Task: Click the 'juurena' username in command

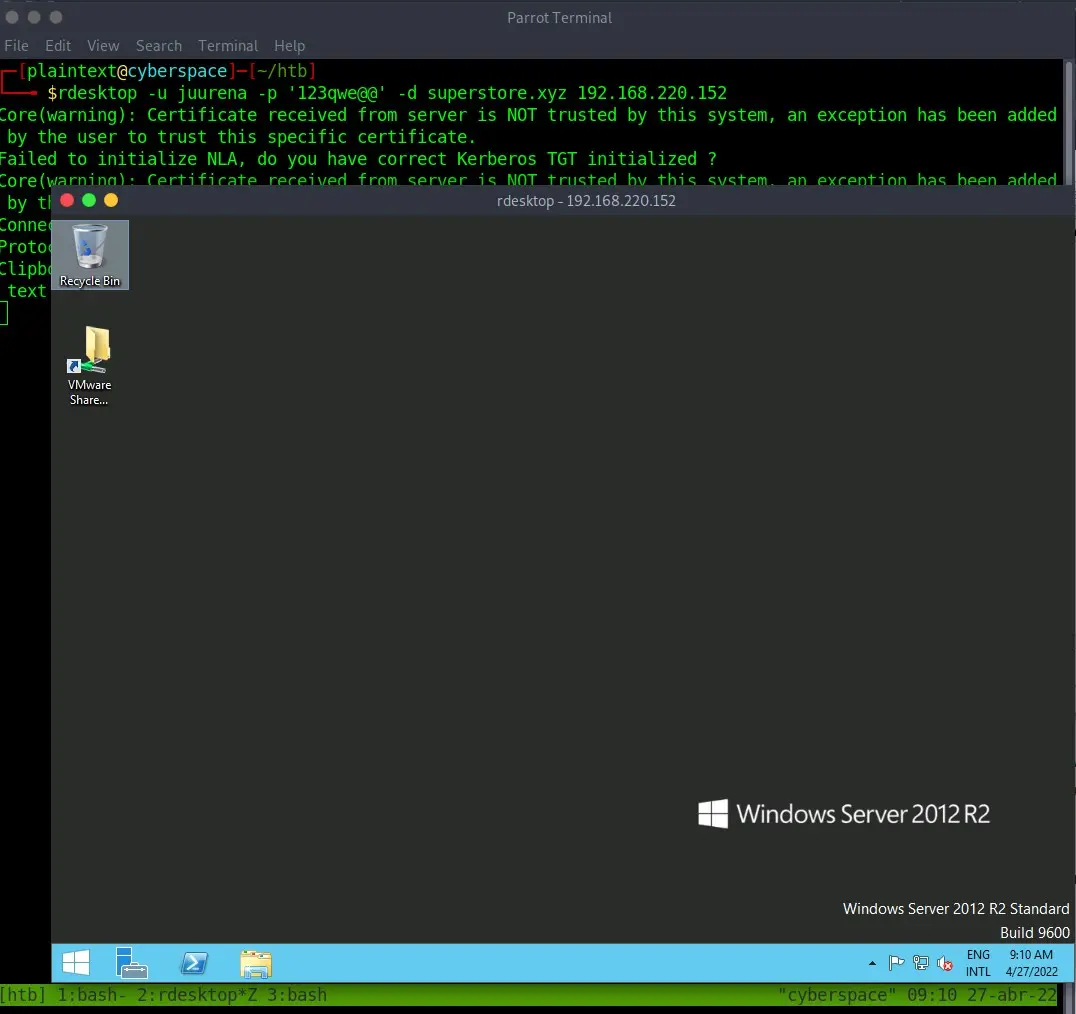Action: [x=212, y=93]
